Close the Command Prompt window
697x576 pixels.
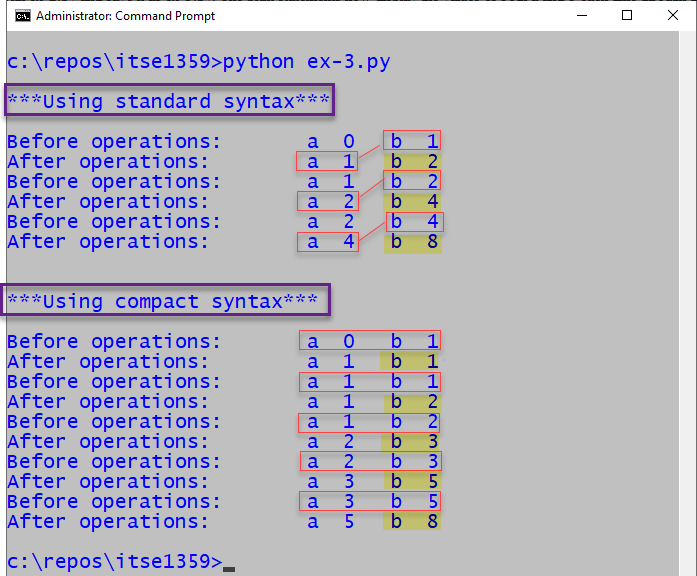(x=673, y=16)
